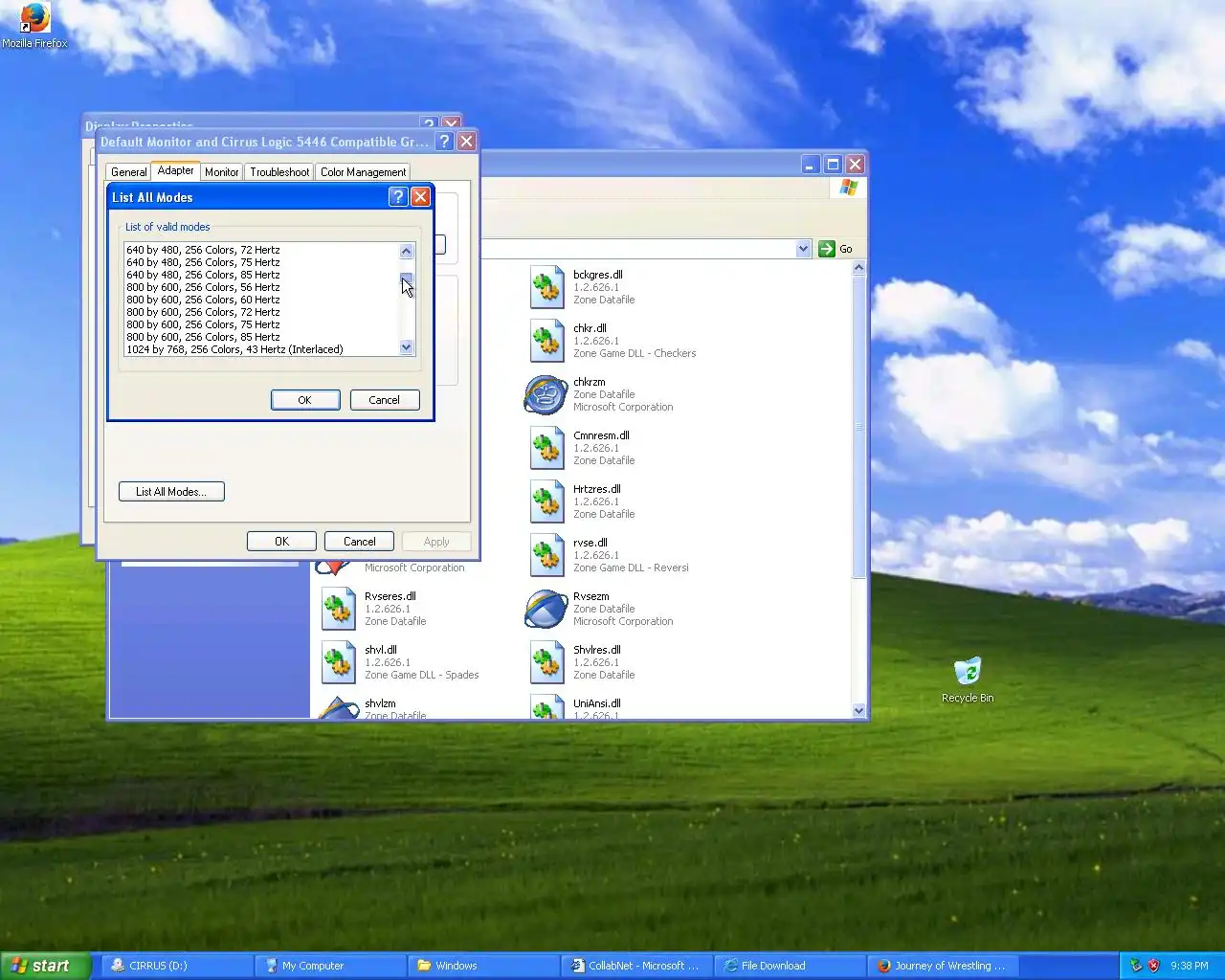
Task: Open the Recycle Bin desktop icon
Action: [x=968, y=680]
